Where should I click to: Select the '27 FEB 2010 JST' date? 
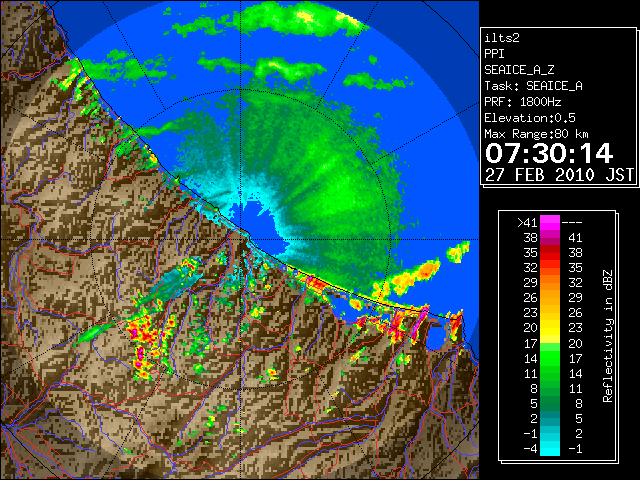(559, 175)
